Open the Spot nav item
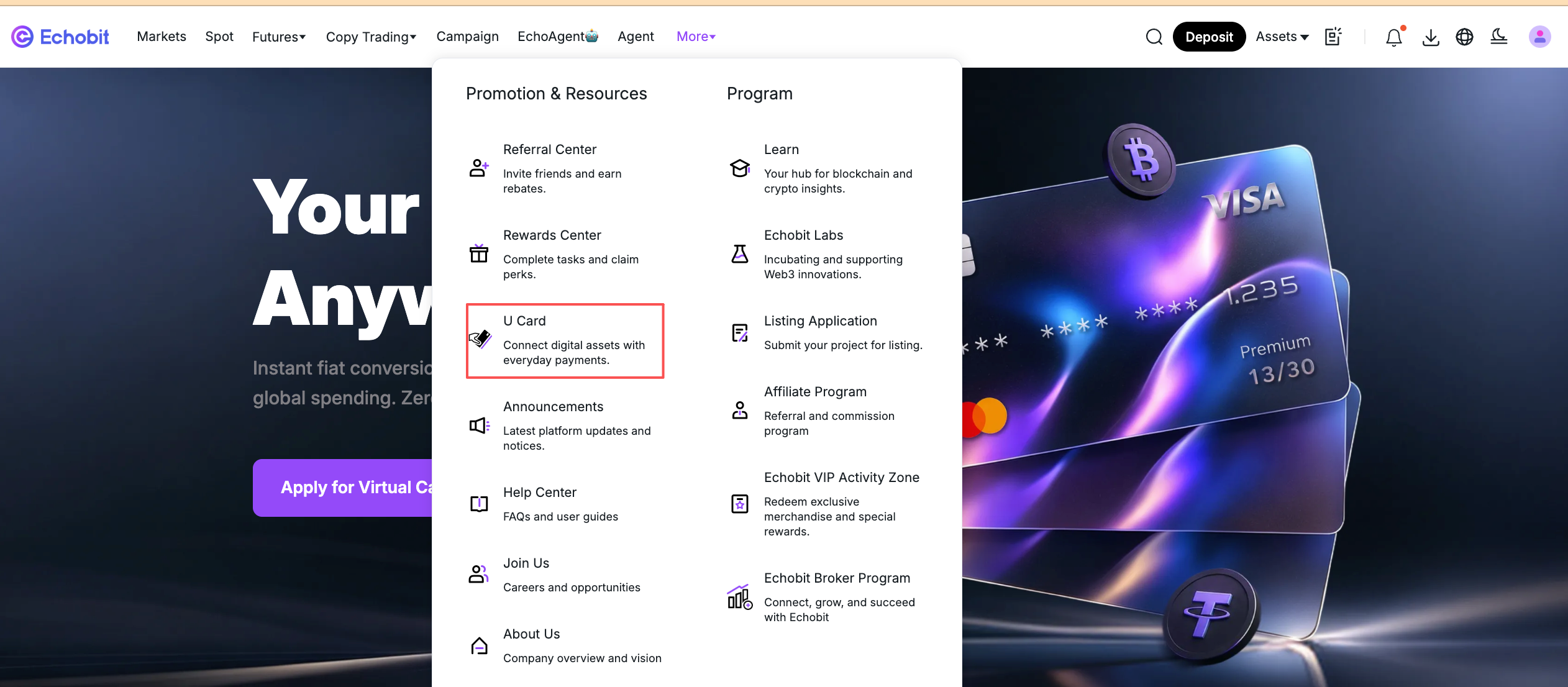This screenshot has height=687, width=1568. coord(219,37)
